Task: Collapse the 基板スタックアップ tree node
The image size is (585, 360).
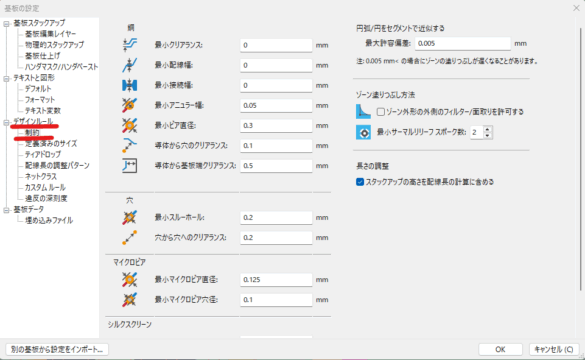Action: (x=6, y=24)
